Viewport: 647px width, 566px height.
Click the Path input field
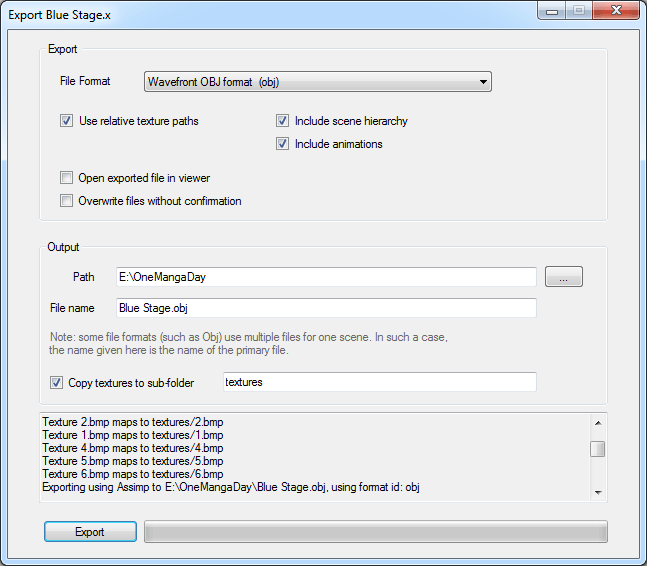[x=326, y=277]
